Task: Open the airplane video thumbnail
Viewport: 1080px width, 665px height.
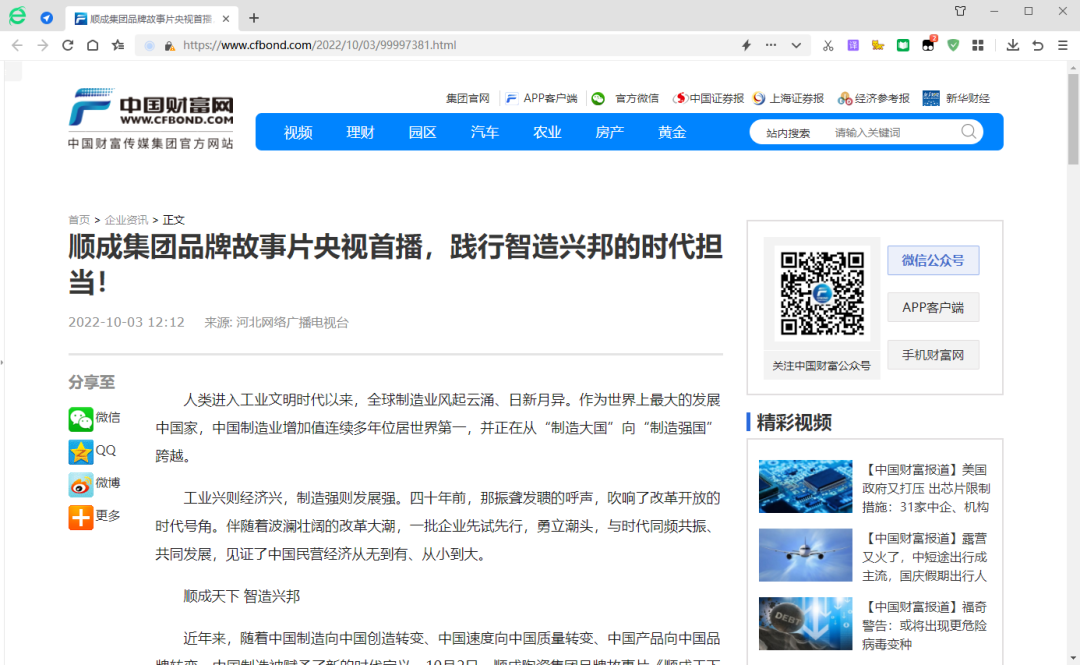Action: [x=805, y=555]
